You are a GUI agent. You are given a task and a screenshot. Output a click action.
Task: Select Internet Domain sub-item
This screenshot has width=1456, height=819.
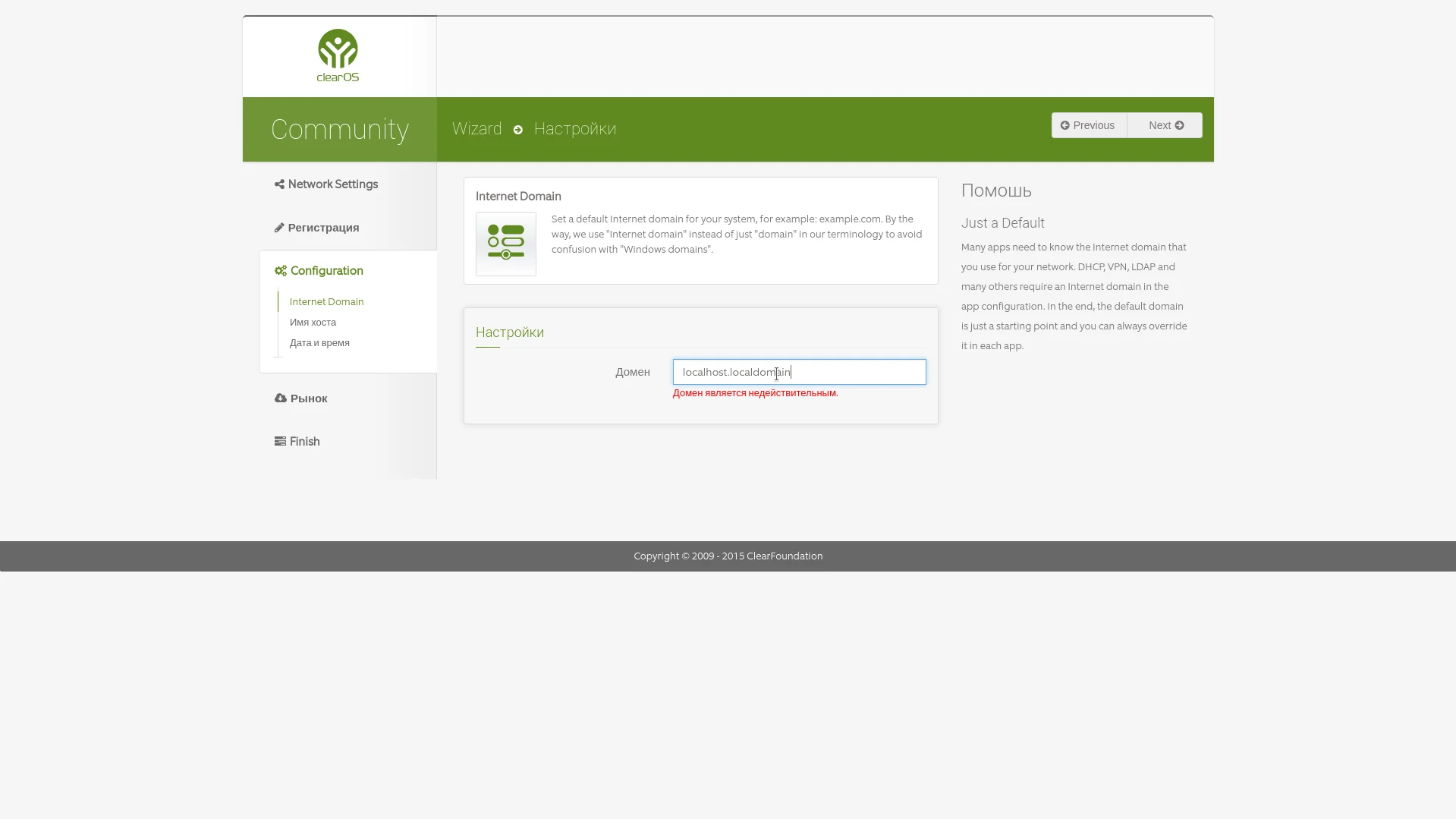tap(327, 301)
